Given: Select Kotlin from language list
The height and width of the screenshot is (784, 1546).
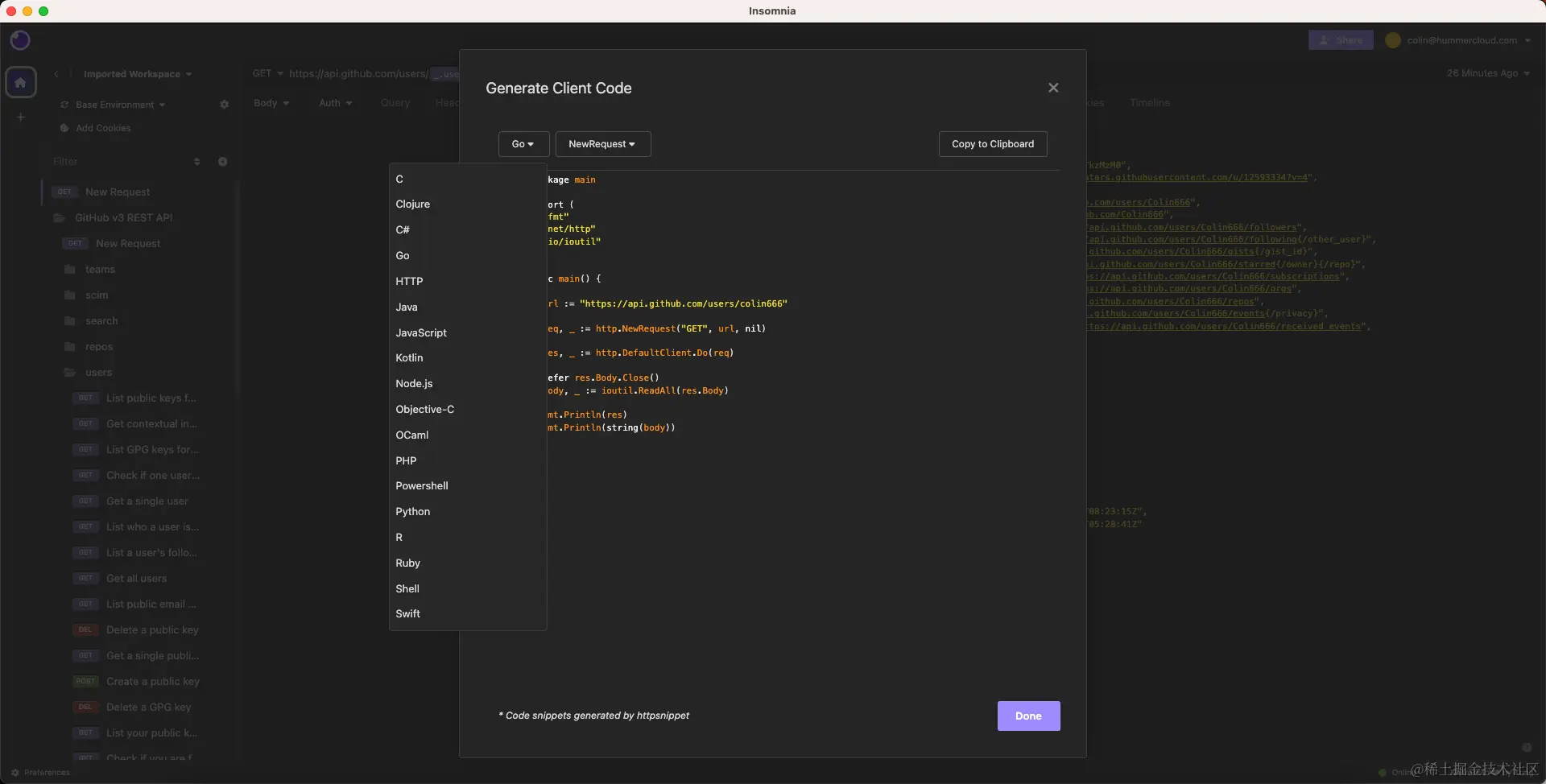Looking at the screenshot, I should coord(468,358).
